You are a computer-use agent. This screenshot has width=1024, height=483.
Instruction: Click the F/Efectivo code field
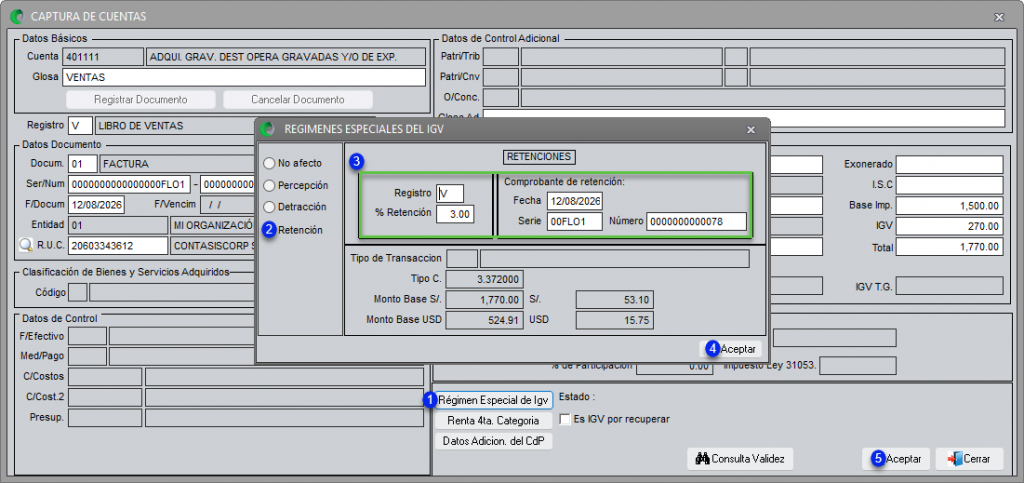(88, 336)
